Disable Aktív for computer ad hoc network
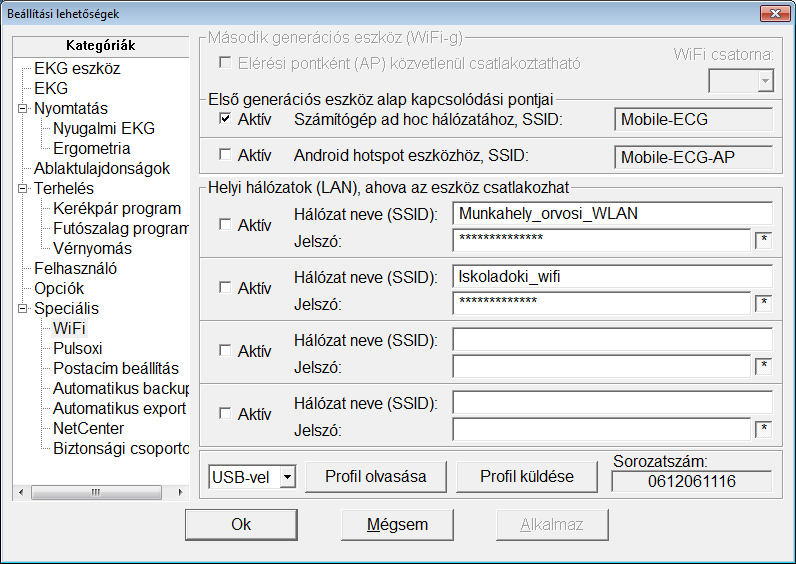 (x=225, y=119)
